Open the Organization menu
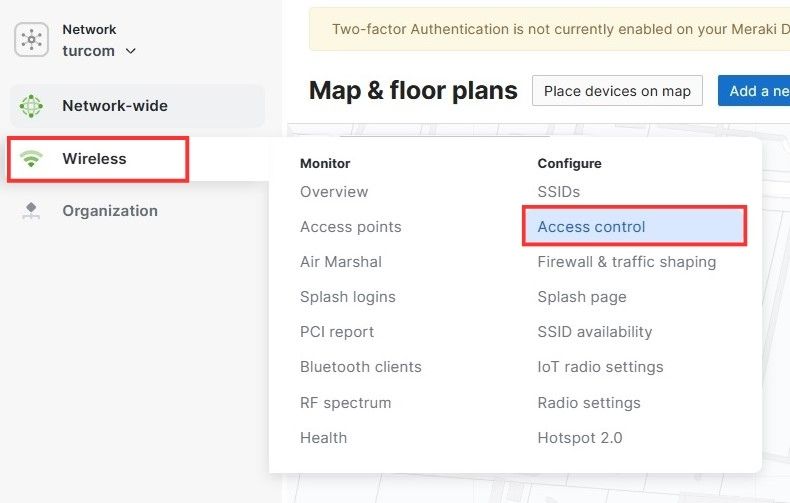Screen dimensions: 790x503 tap(110, 211)
